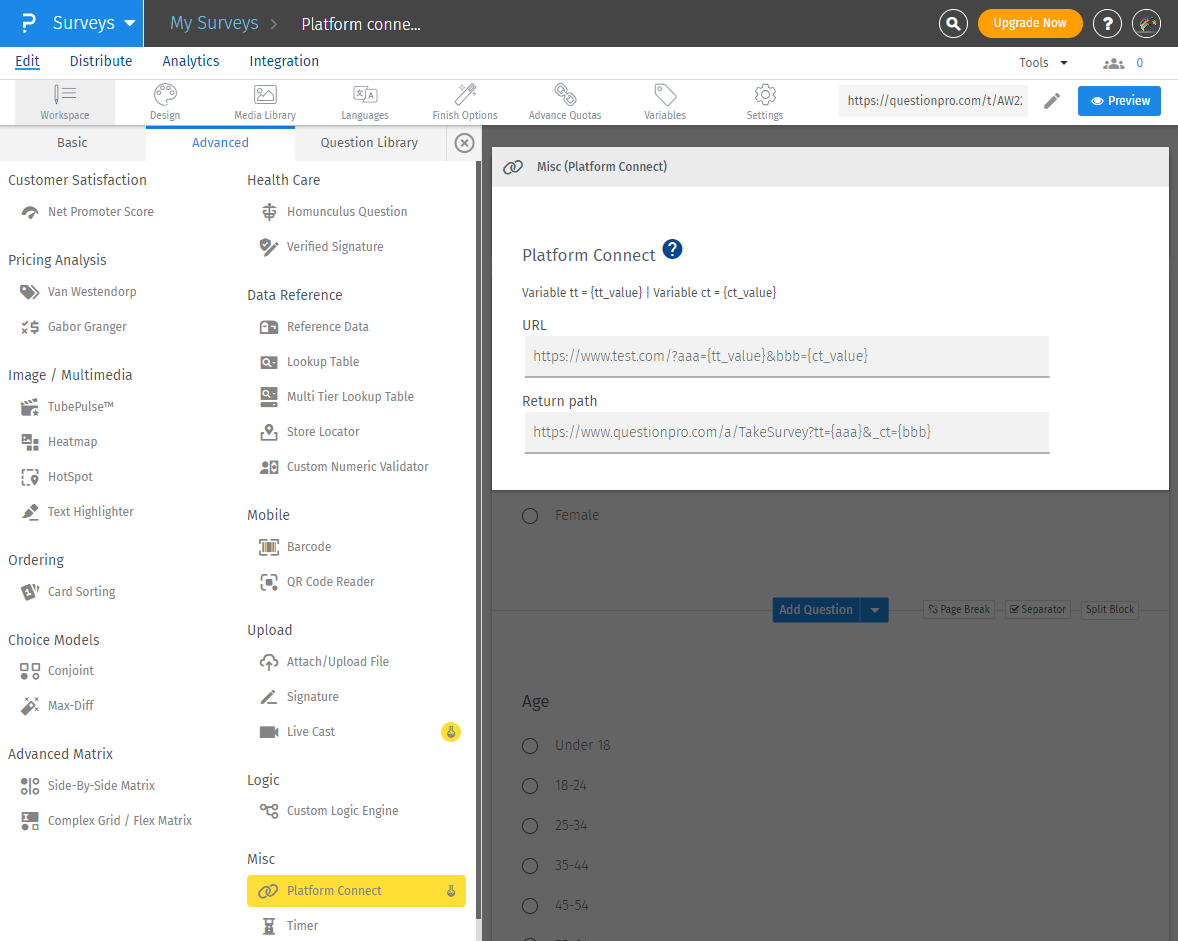Edit survey URL with pencil icon
The width and height of the screenshot is (1178, 941).
1052,101
